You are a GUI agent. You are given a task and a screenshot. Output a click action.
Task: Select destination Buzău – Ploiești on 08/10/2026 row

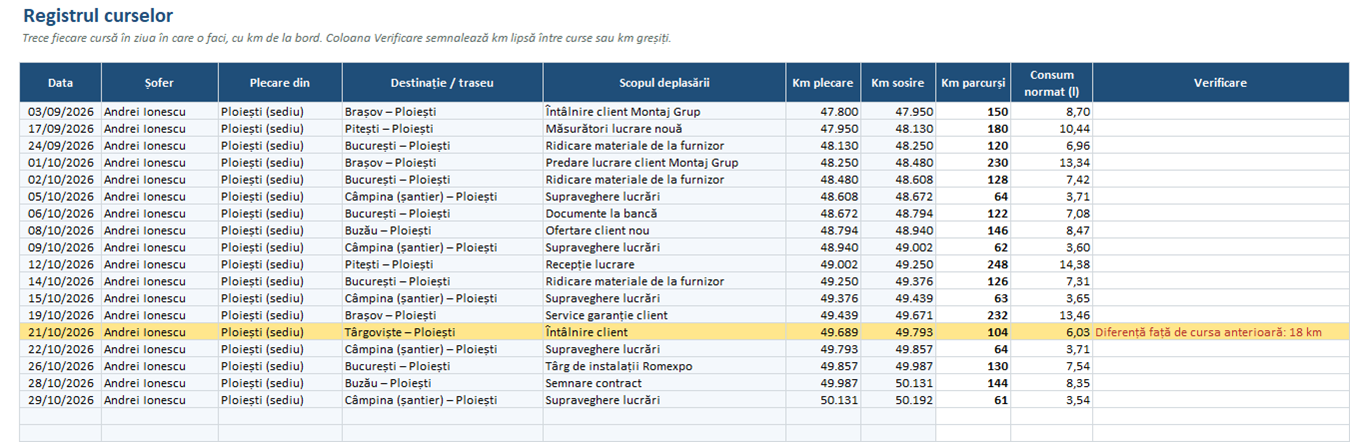[x=442, y=230]
